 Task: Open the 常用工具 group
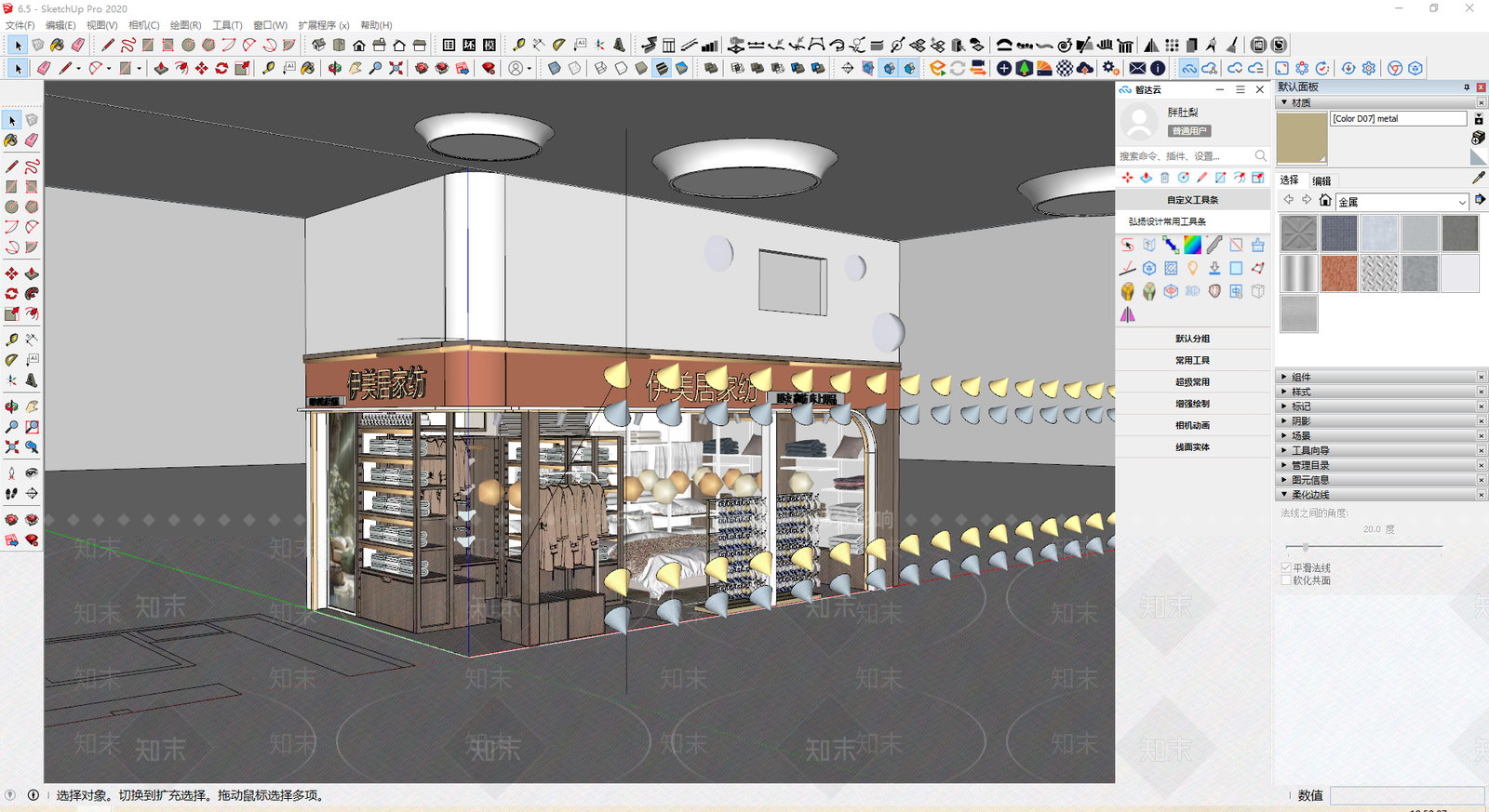[1193, 360]
